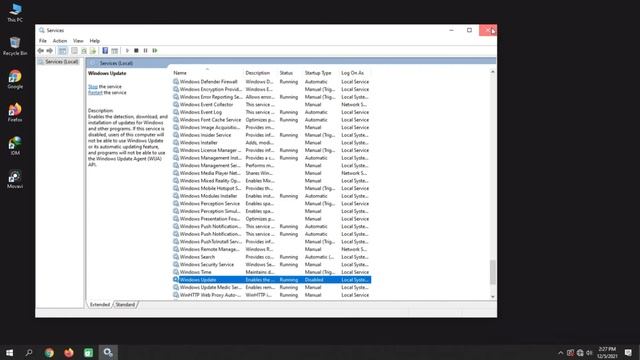Image resolution: width=640 pixels, height=360 pixels.
Task: Select the WinHTTP Web Proxy Auto service
Action: (271, 295)
